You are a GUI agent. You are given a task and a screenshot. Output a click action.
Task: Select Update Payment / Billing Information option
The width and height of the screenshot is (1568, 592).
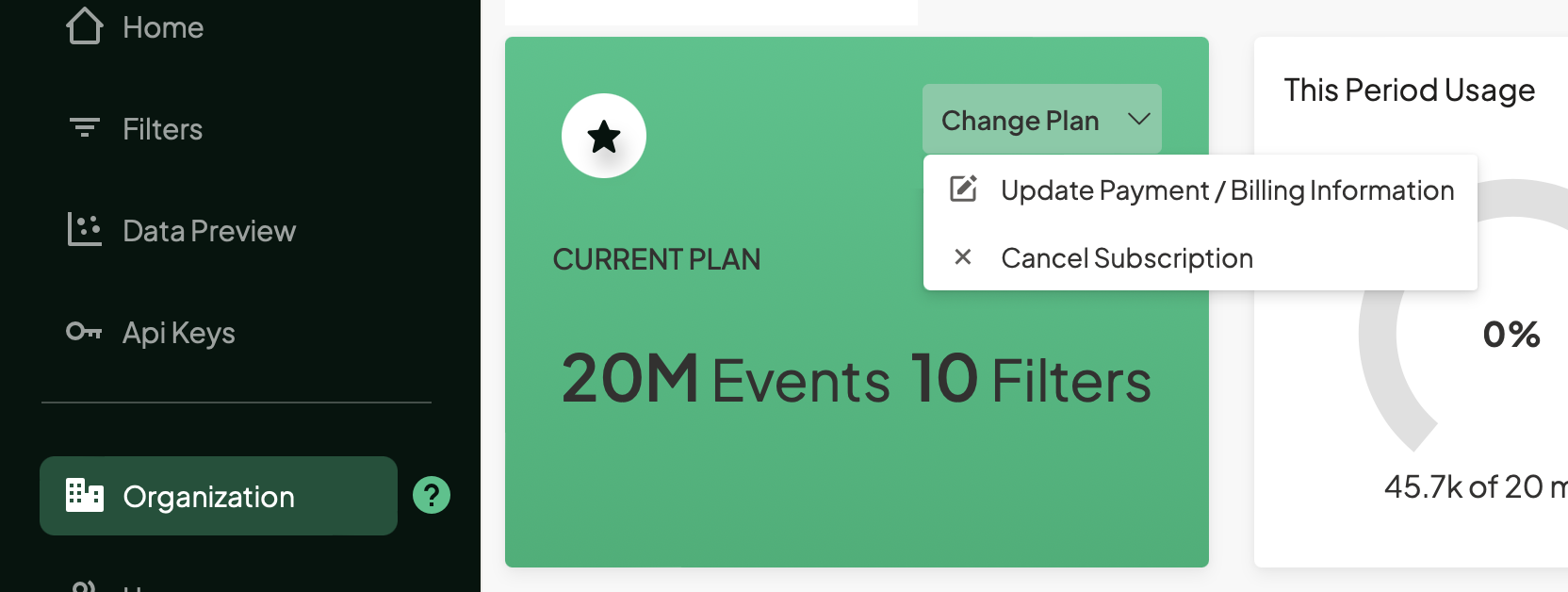[1227, 190]
